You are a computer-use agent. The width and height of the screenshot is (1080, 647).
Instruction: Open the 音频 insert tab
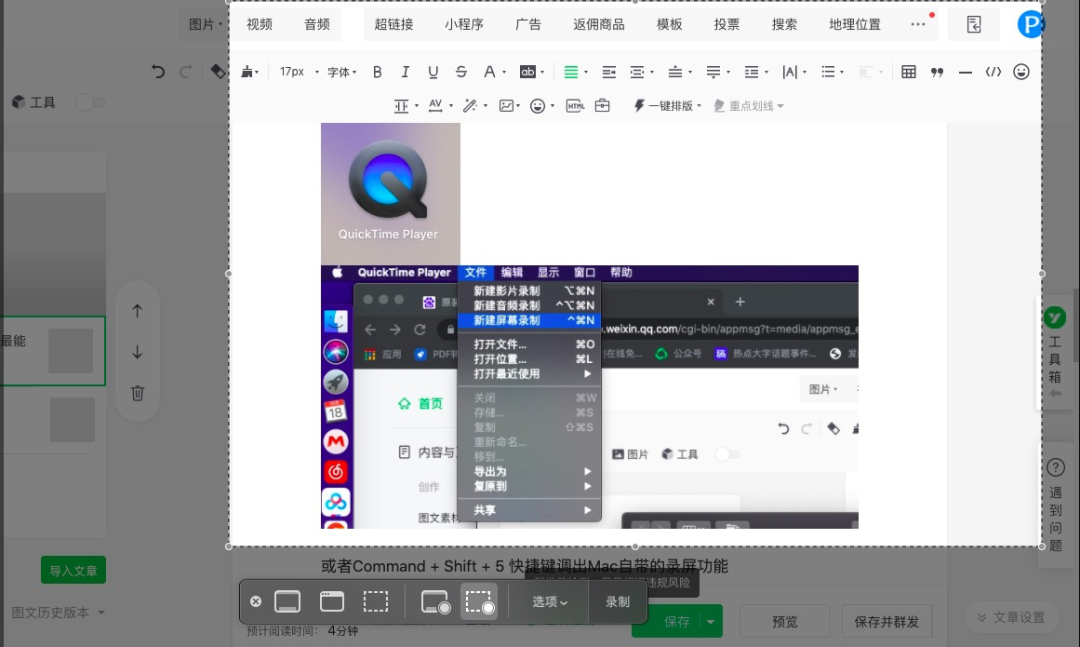click(317, 25)
